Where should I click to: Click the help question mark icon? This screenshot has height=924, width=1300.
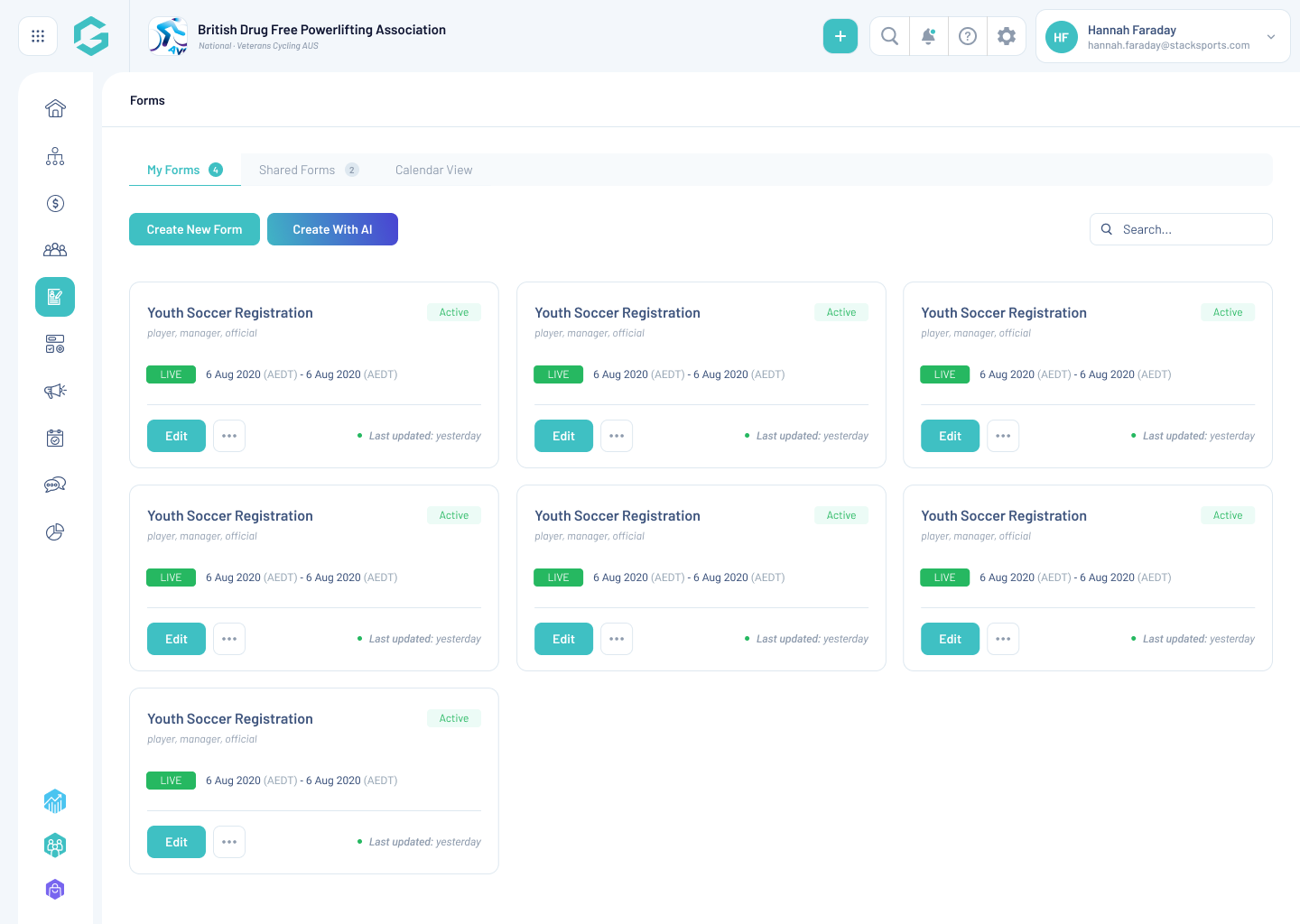tap(967, 36)
